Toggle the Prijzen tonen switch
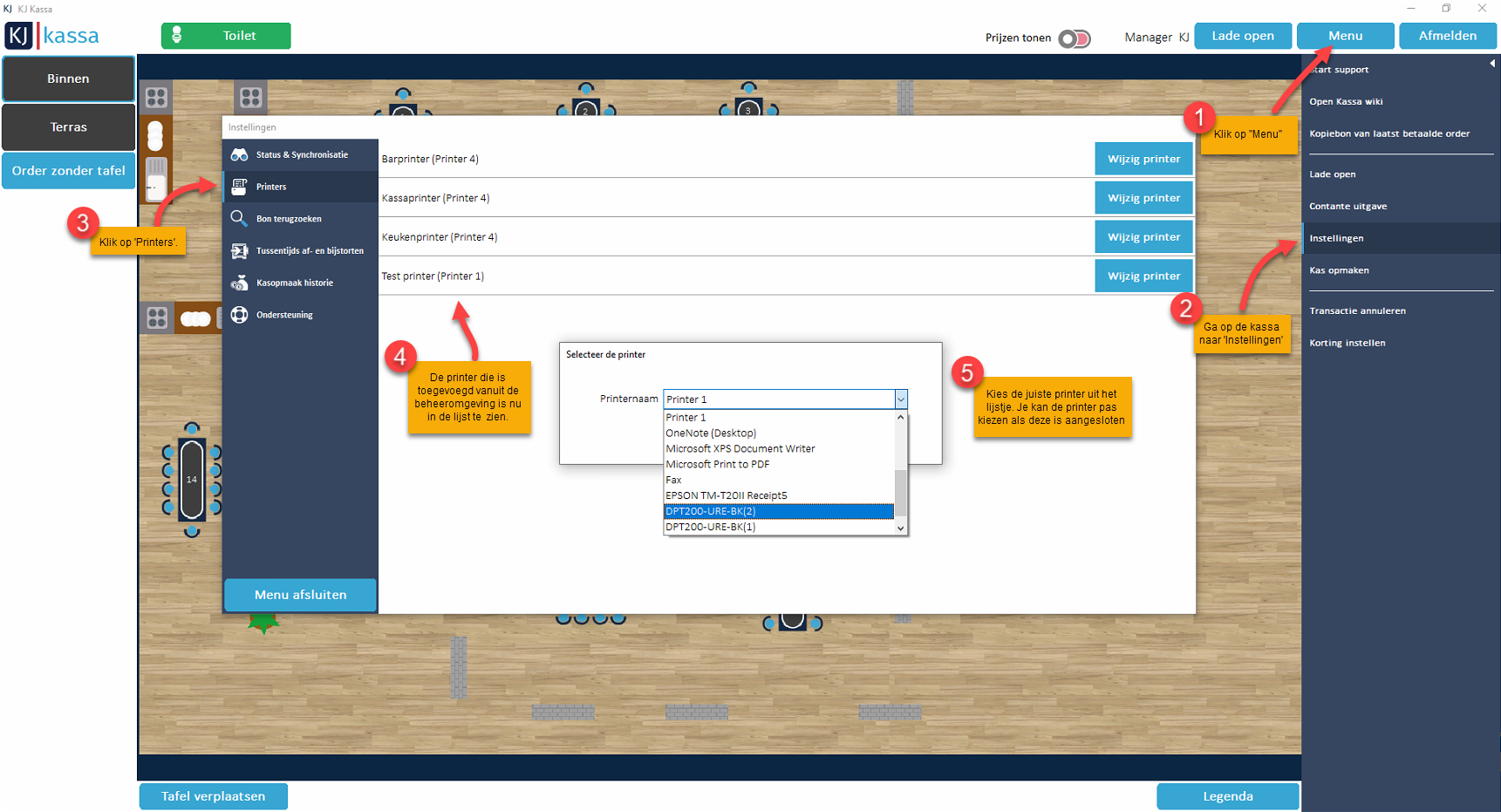The image size is (1501, 812). click(x=1074, y=38)
